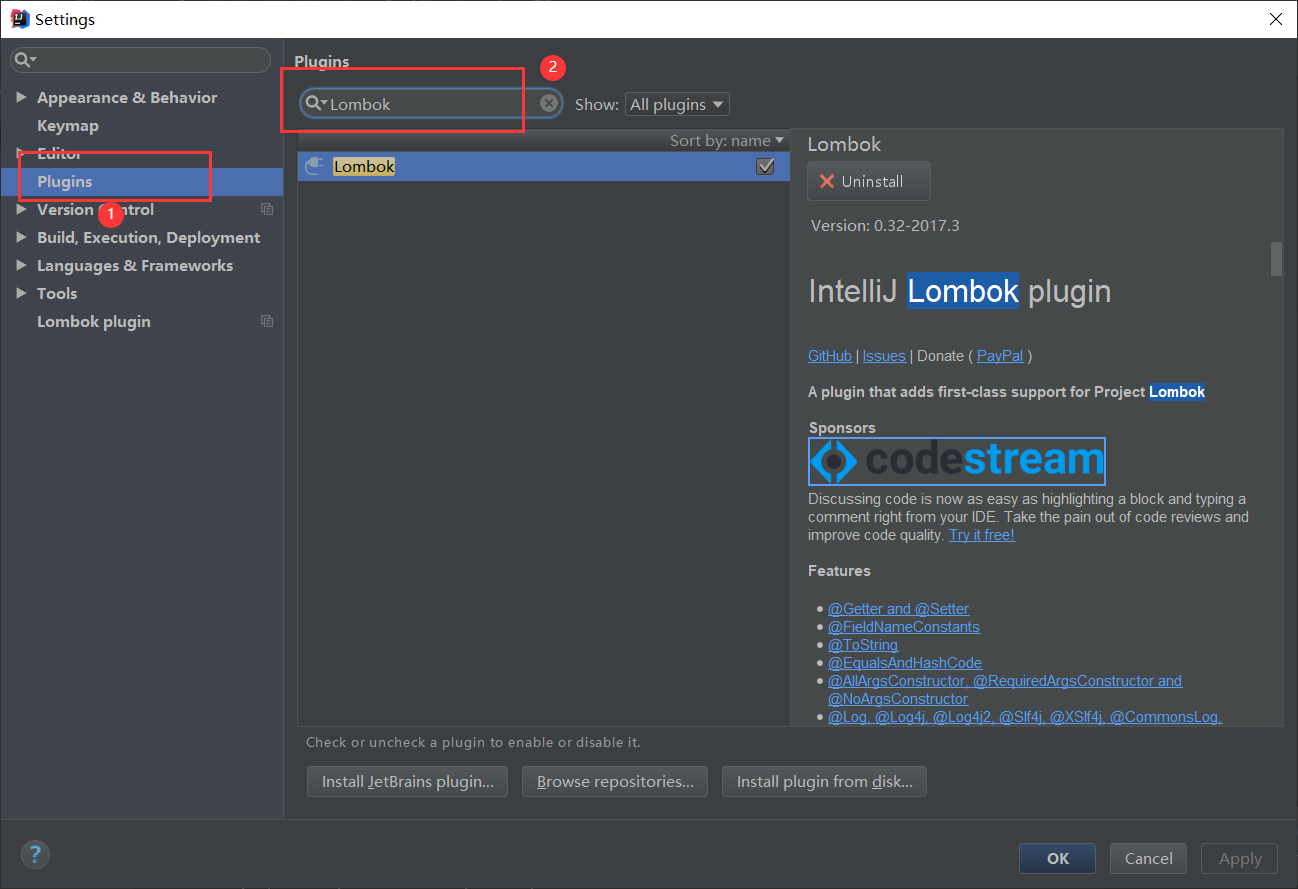
Task: Click the Uninstall button for Lombok
Action: (869, 181)
